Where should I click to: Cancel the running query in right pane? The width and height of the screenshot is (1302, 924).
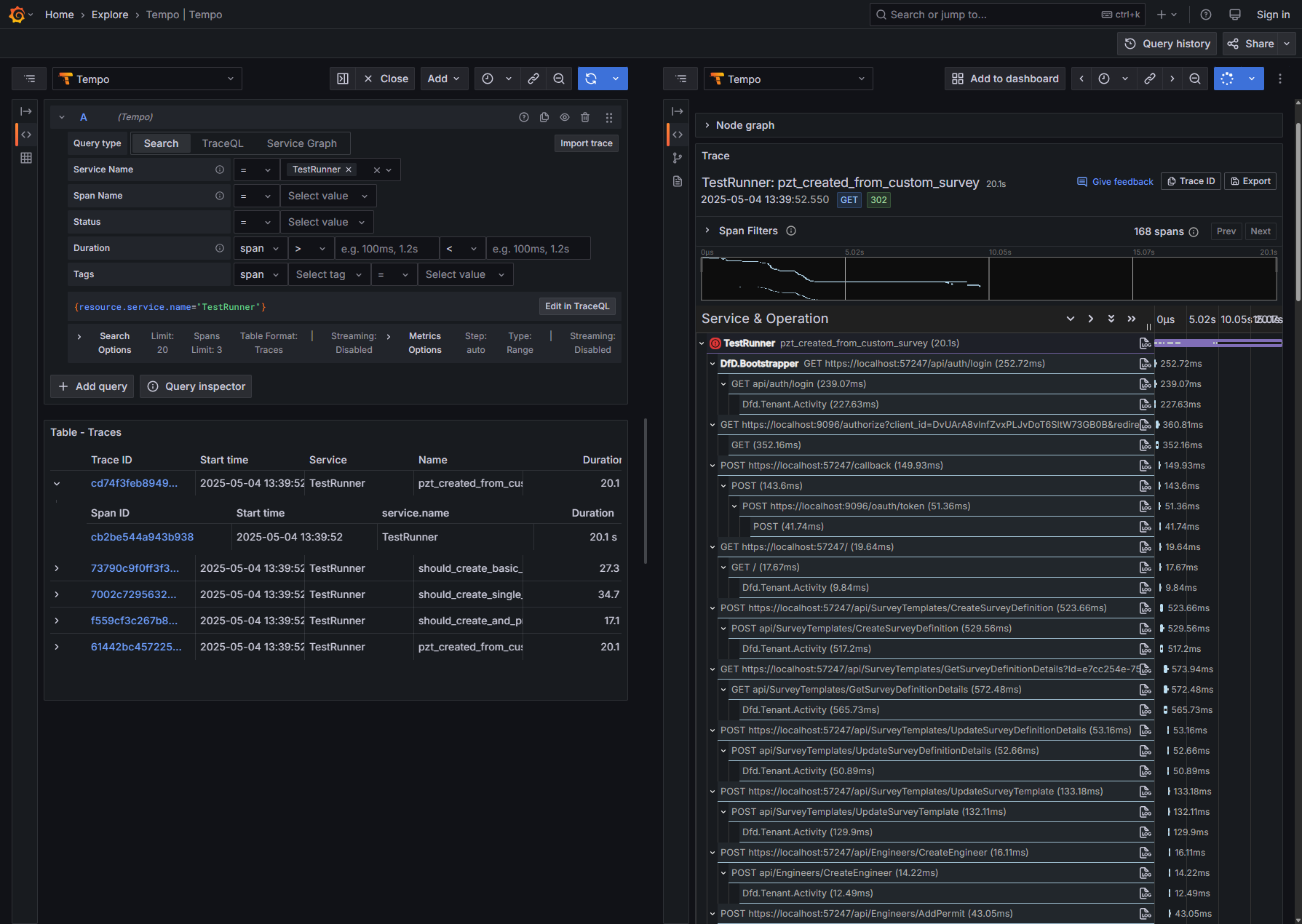tap(1227, 79)
